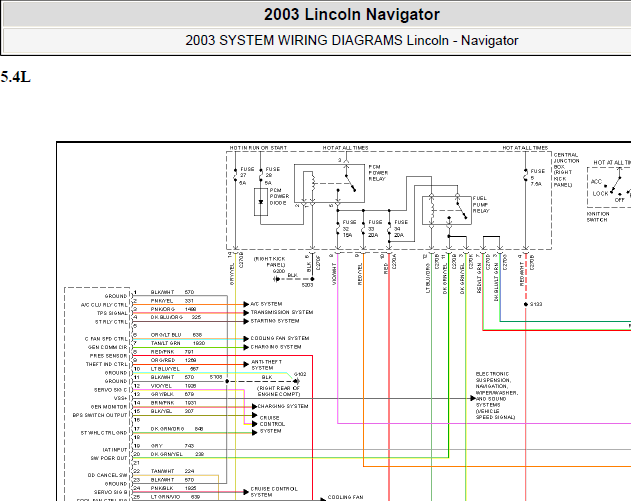Viewport: 631px width, 501px height.
Task: Click the "DK GRN/ORG 848" wire label
Action: coord(177,429)
